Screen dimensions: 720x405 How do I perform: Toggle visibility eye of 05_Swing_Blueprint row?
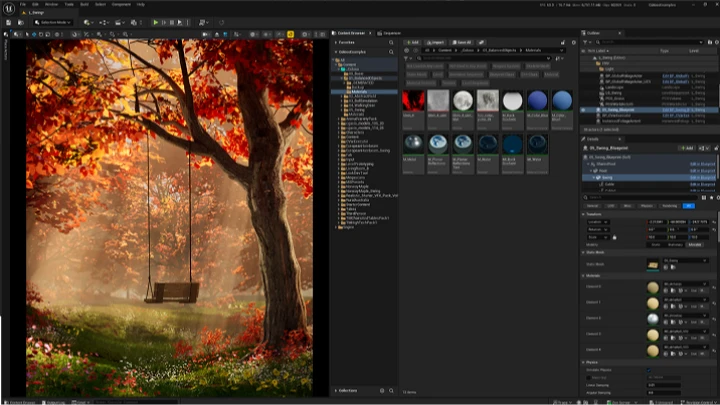584,110
